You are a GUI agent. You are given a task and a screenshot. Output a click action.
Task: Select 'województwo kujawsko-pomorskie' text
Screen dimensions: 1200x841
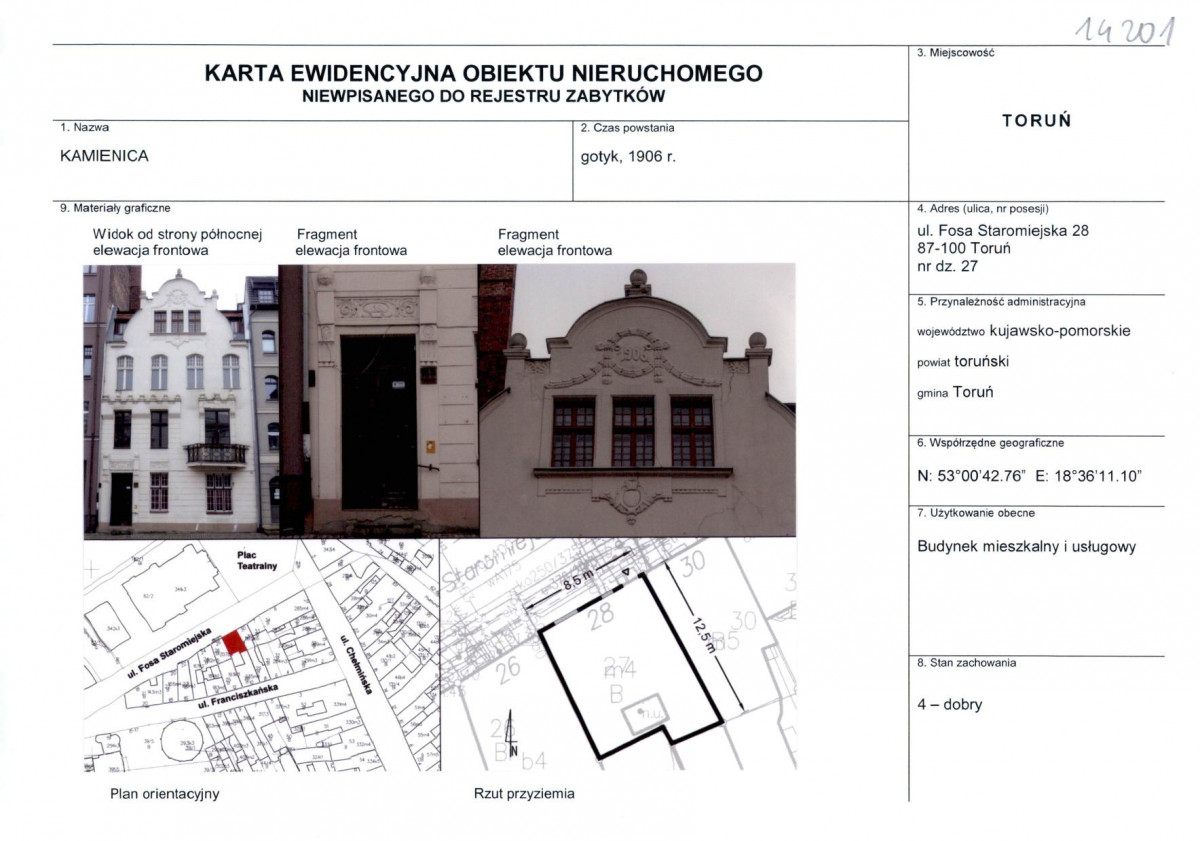(x=1024, y=331)
